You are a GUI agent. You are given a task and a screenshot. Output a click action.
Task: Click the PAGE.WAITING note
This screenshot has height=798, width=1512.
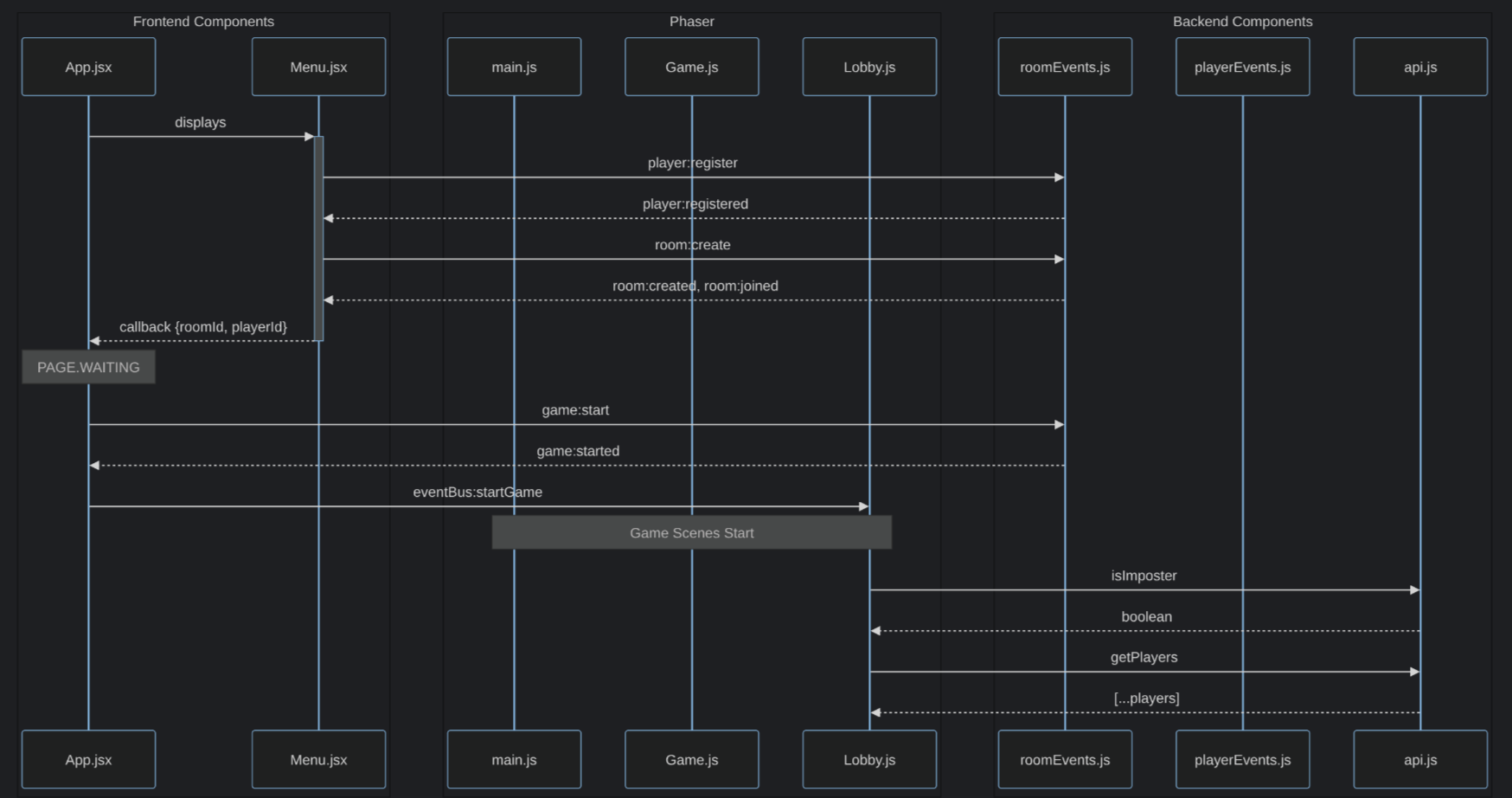click(88, 367)
